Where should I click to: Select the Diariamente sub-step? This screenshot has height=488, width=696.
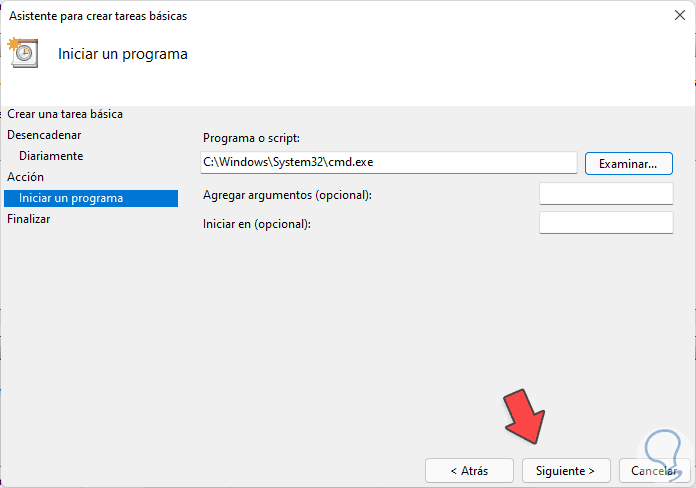tap(51, 156)
